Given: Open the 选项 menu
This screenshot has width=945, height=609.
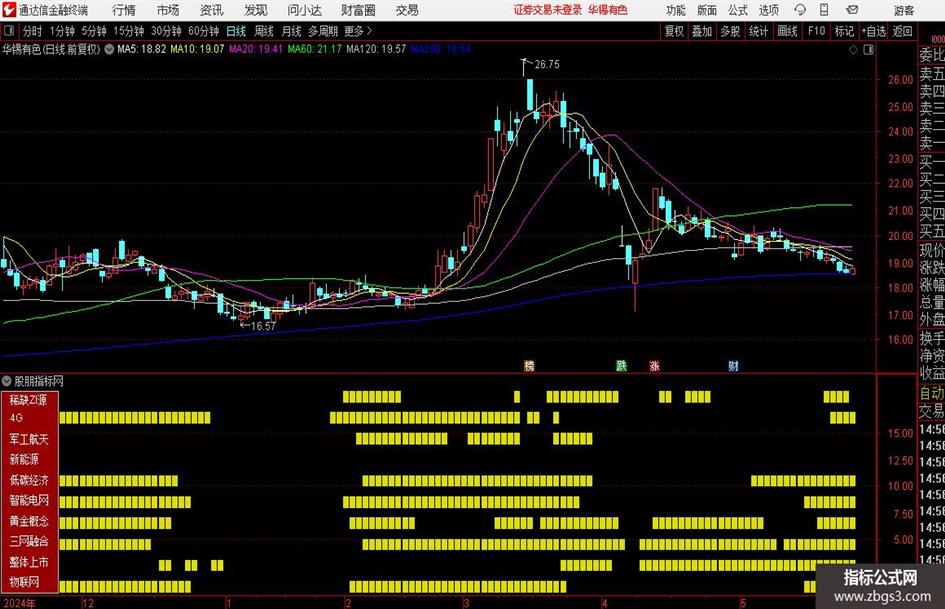Looking at the screenshot, I should tap(768, 10).
